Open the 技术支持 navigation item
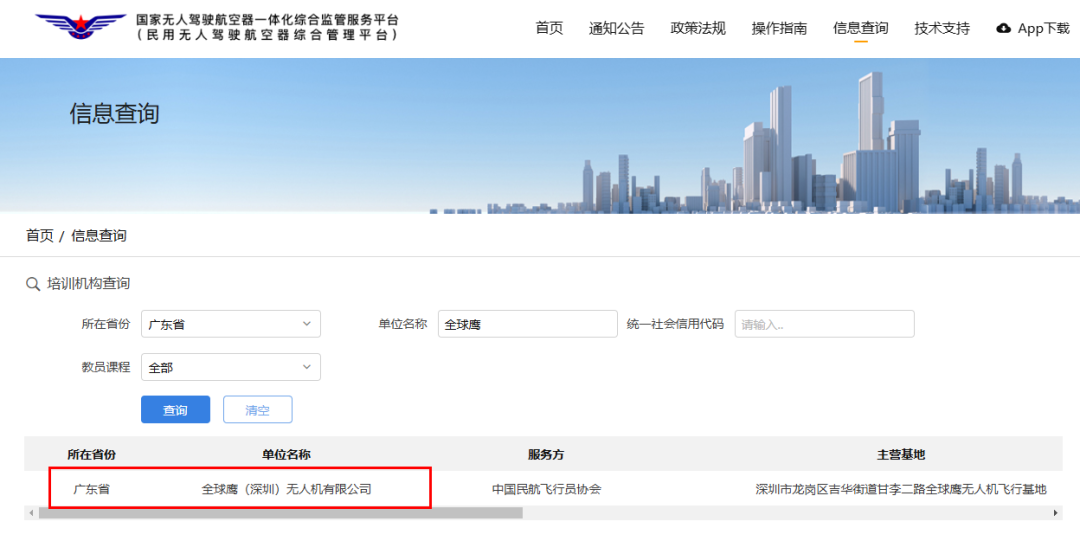This screenshot has height=541, width=1080. tap(942, 28)
